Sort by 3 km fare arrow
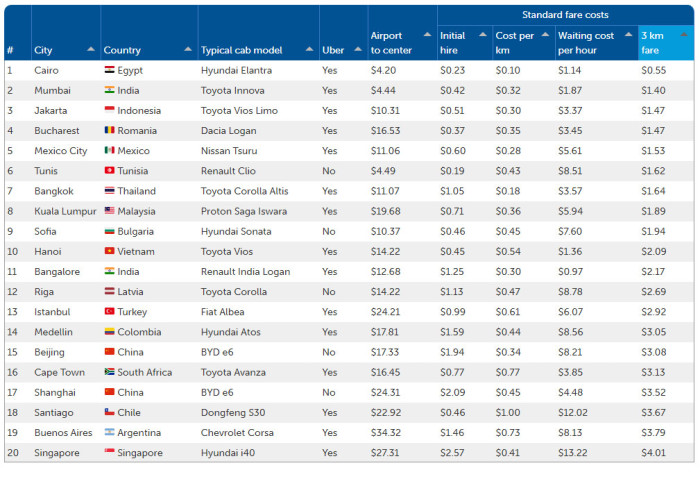Viewport: 700px width, 486px height. [x=683, y=34]
